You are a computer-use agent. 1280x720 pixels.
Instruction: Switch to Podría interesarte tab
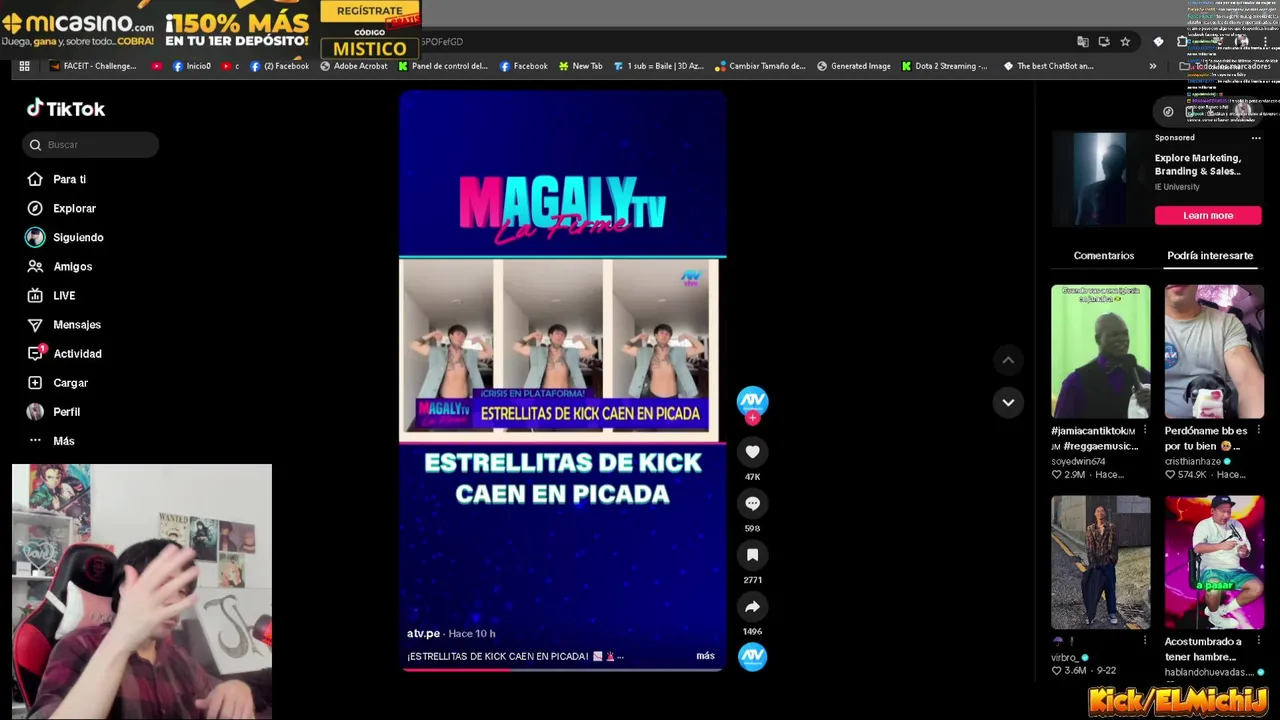pos(1210,256)
